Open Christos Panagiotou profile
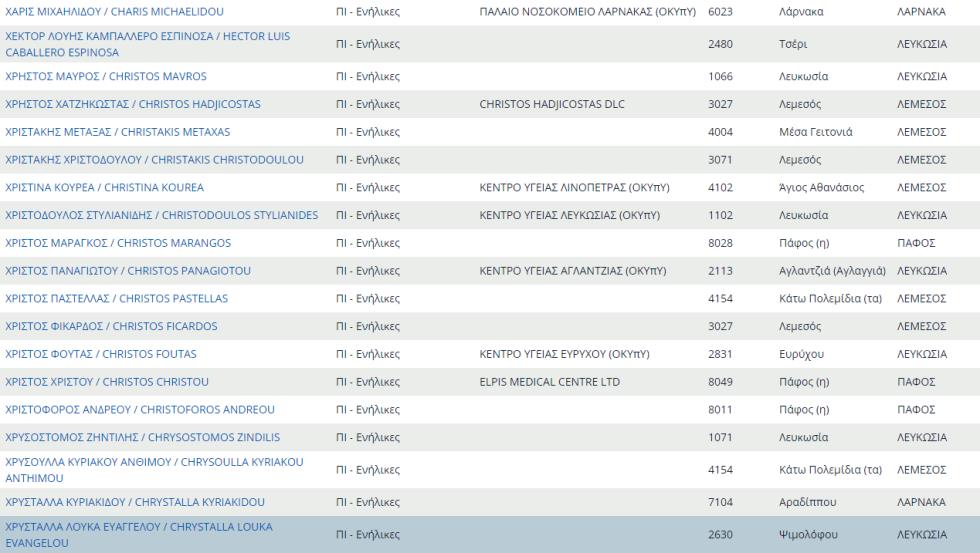Screen dimensions: 980x553 (x=128, y=271)
